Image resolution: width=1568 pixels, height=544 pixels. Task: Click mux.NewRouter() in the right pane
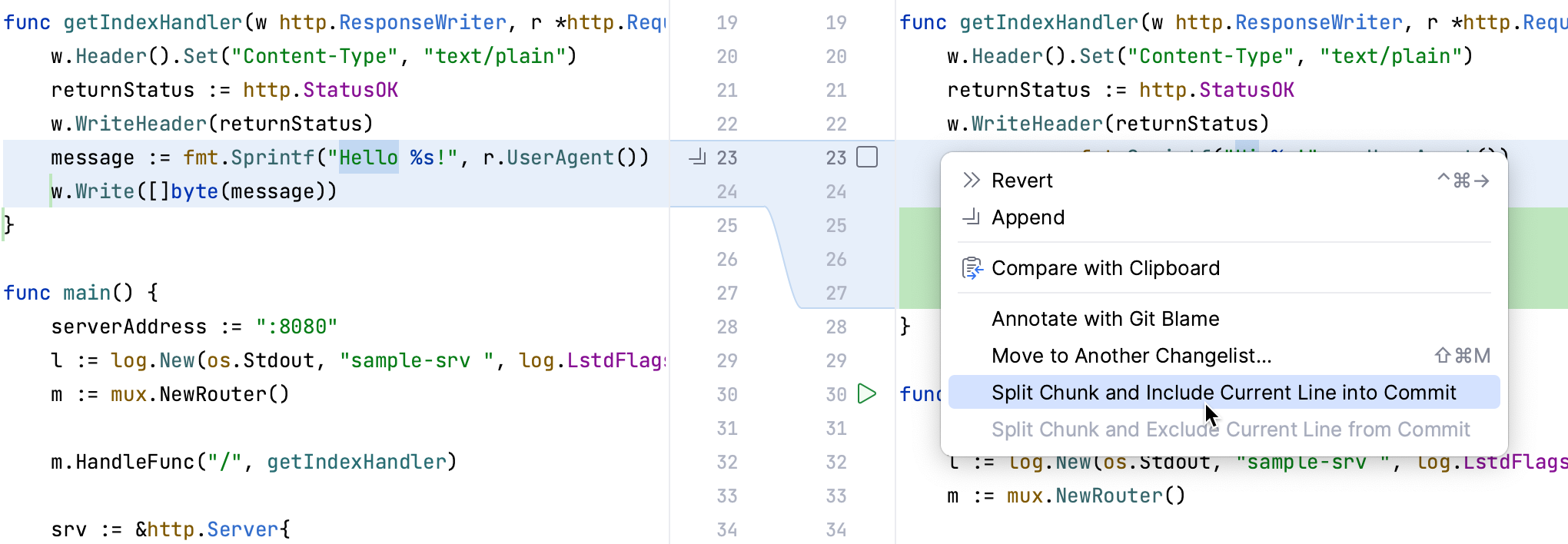pos(1096,496)
